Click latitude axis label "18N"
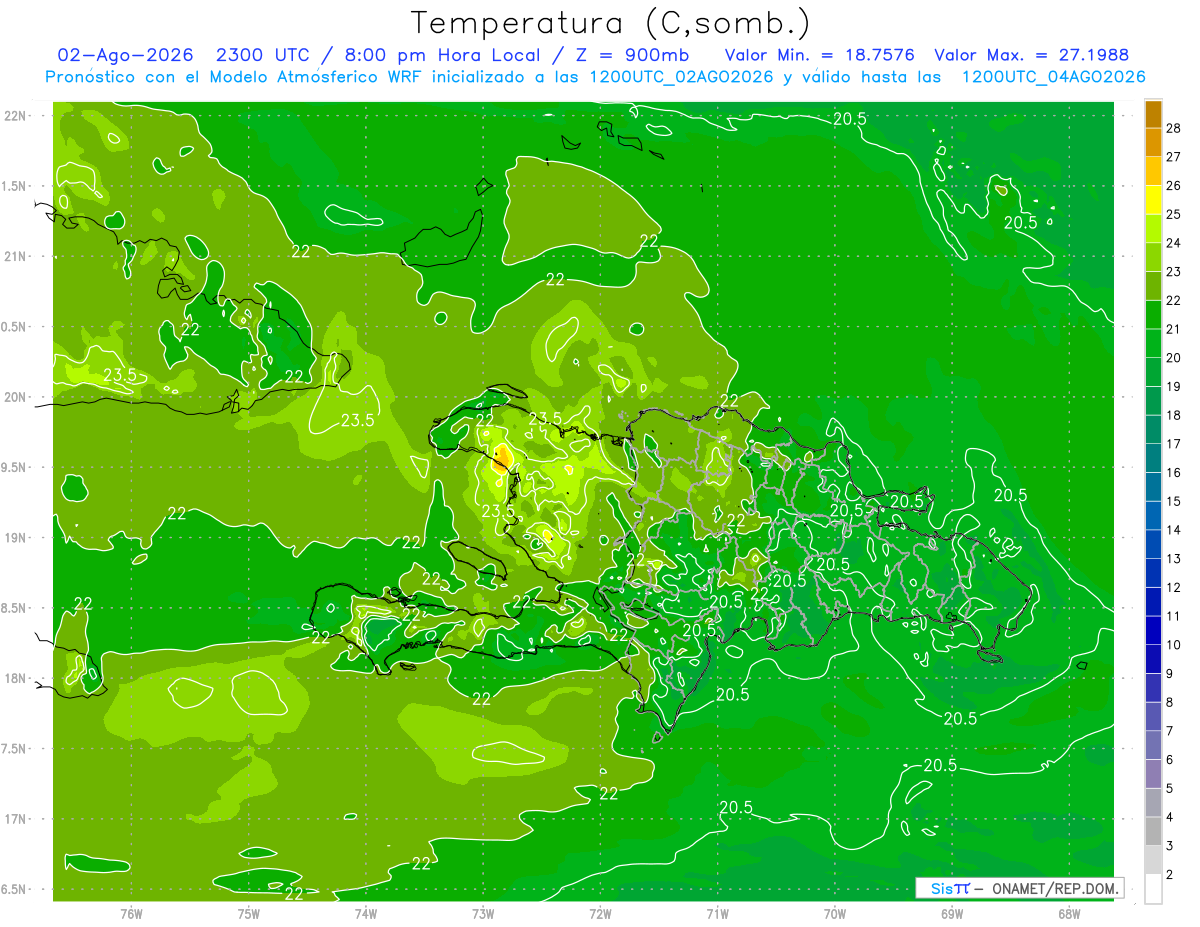Viewport: 1200px width, 927px height. [16, 678]
